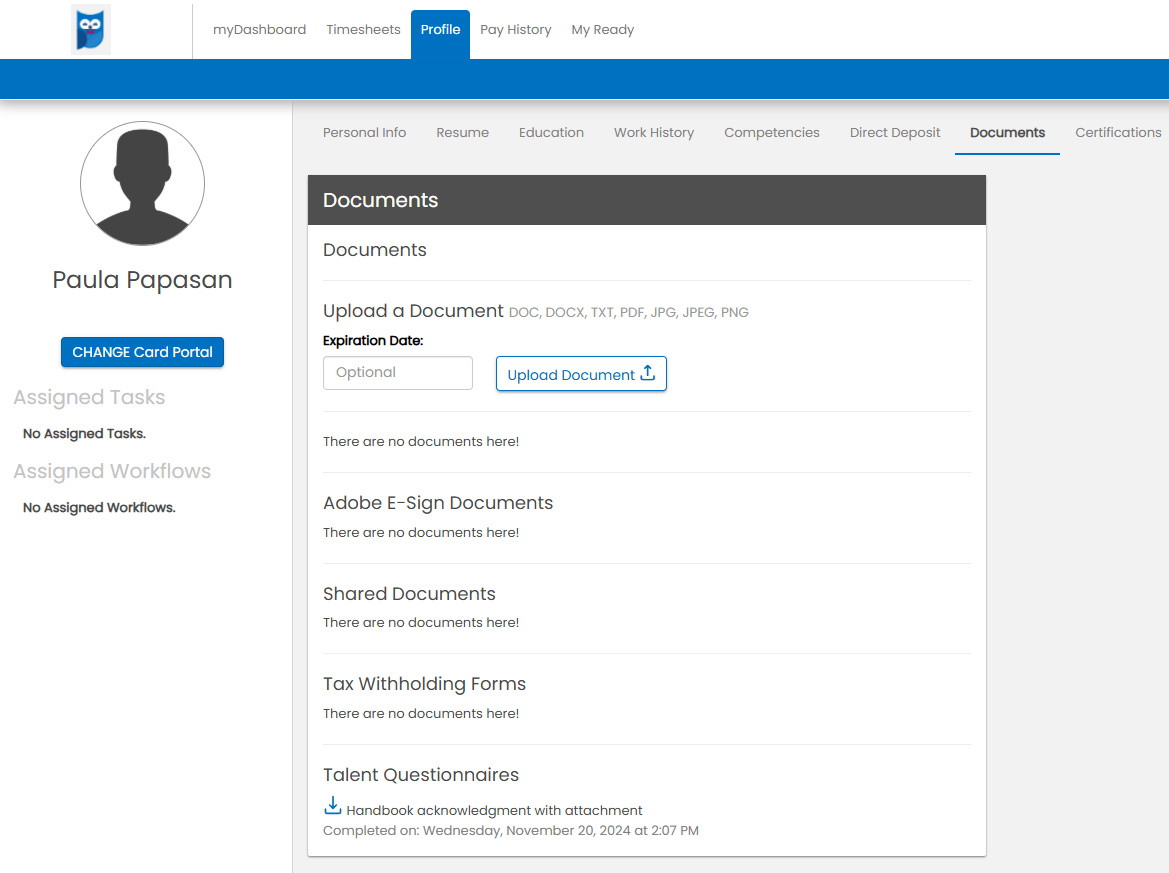
Task: Click the profile avatar silhouette
Action: point(142,183)
